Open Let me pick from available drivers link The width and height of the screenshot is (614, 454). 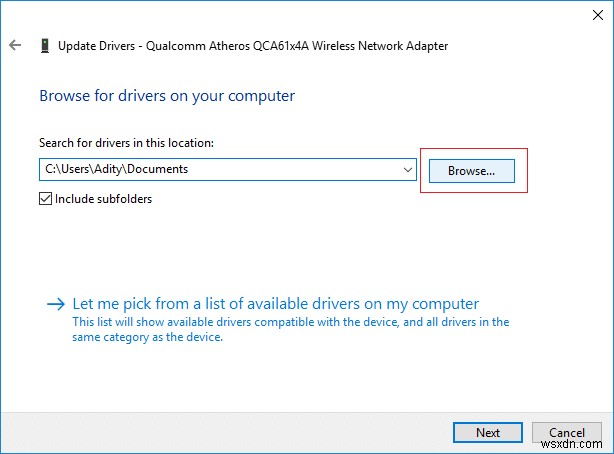click(x=276, y=304)
